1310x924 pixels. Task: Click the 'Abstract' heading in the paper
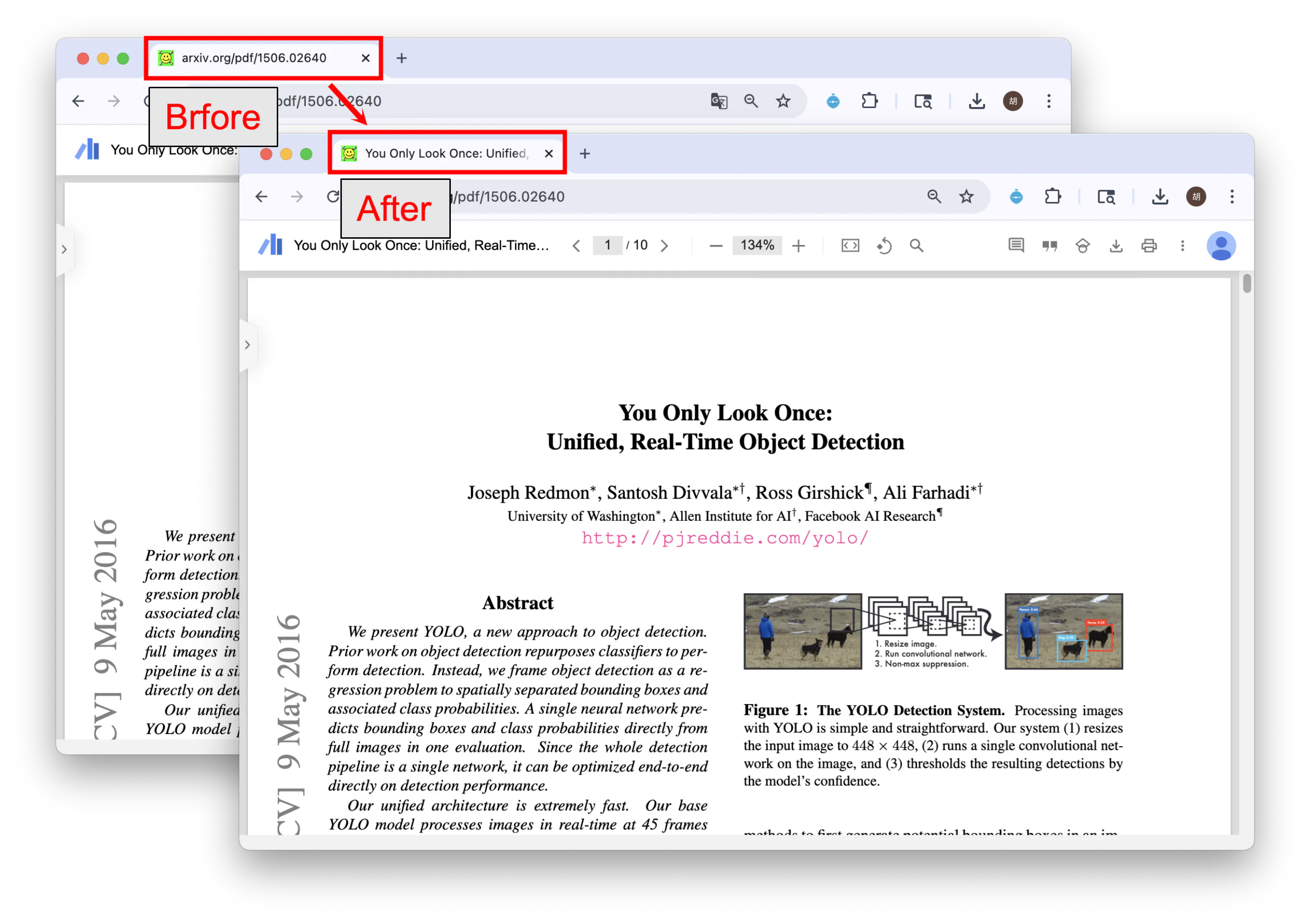pyautogui.click(x=517, y=603)
